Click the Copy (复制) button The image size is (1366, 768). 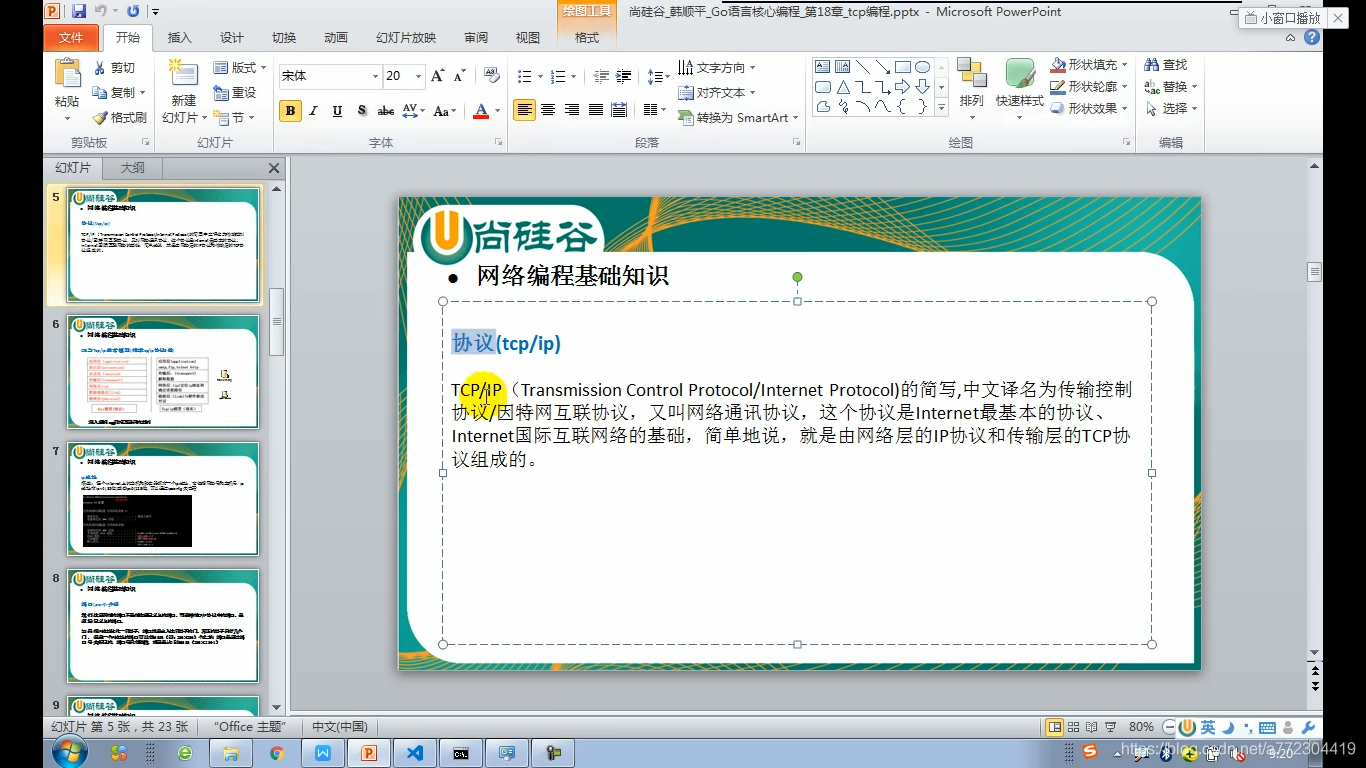118,92
